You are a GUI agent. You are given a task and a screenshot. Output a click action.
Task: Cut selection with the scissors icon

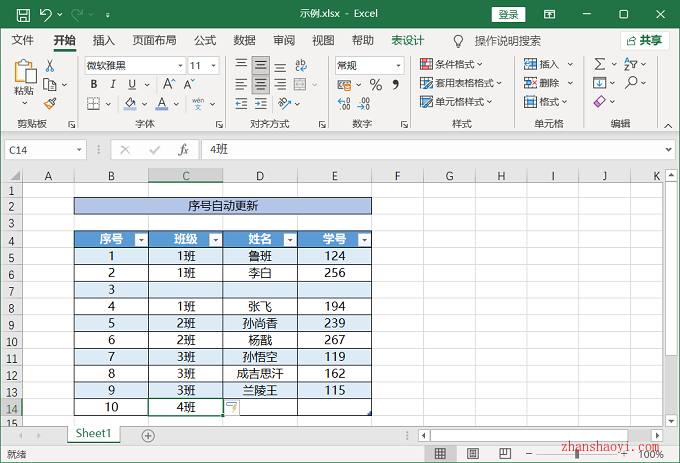click(50, 65)
